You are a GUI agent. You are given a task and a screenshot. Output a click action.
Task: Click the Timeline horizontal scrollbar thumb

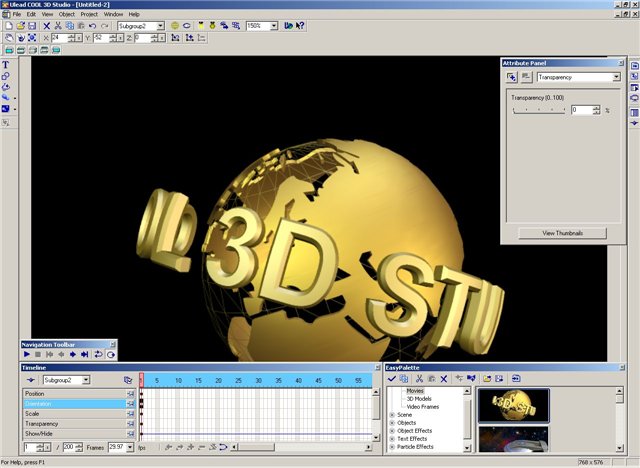click(256, 447)
